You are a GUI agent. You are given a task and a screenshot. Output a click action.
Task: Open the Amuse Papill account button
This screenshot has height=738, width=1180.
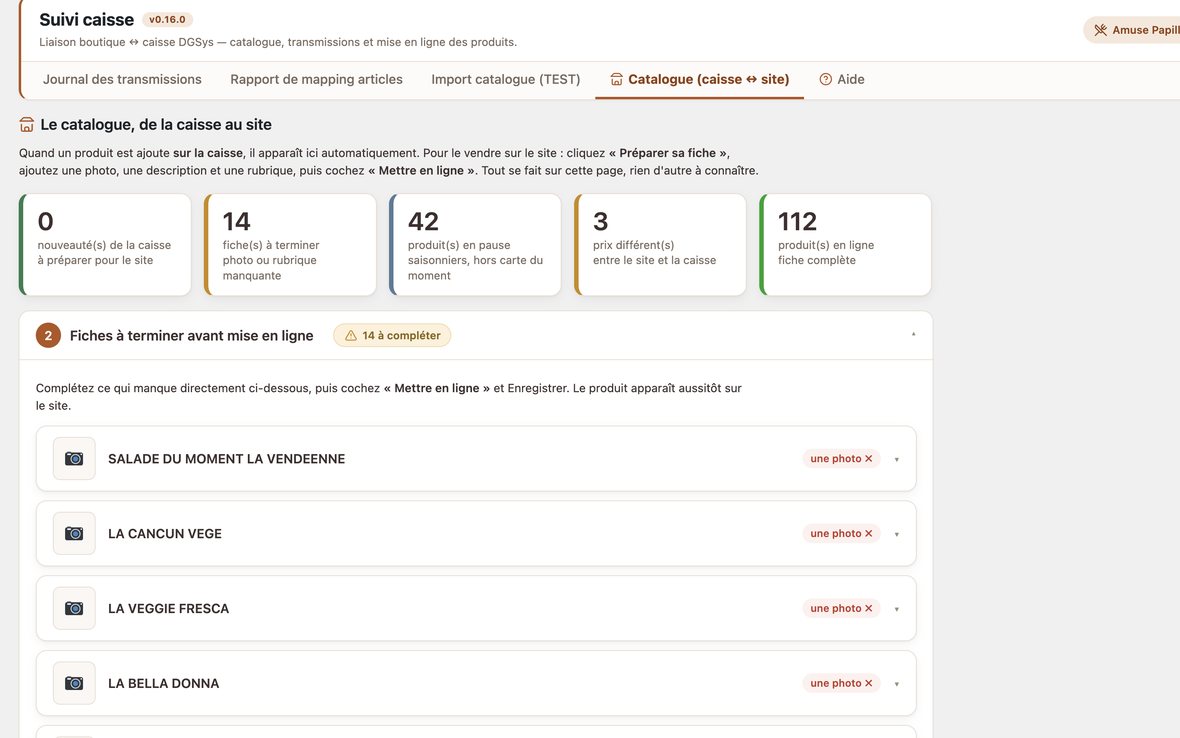(1132, 30)
